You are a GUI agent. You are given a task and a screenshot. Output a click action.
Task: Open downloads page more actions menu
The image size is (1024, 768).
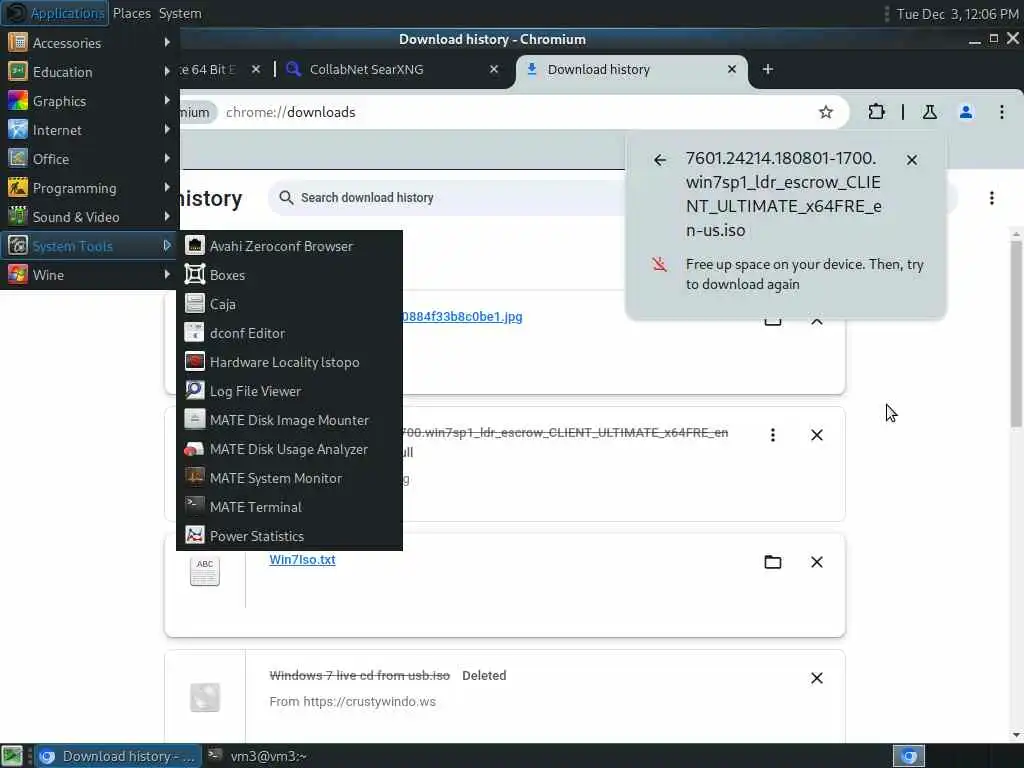991,198
